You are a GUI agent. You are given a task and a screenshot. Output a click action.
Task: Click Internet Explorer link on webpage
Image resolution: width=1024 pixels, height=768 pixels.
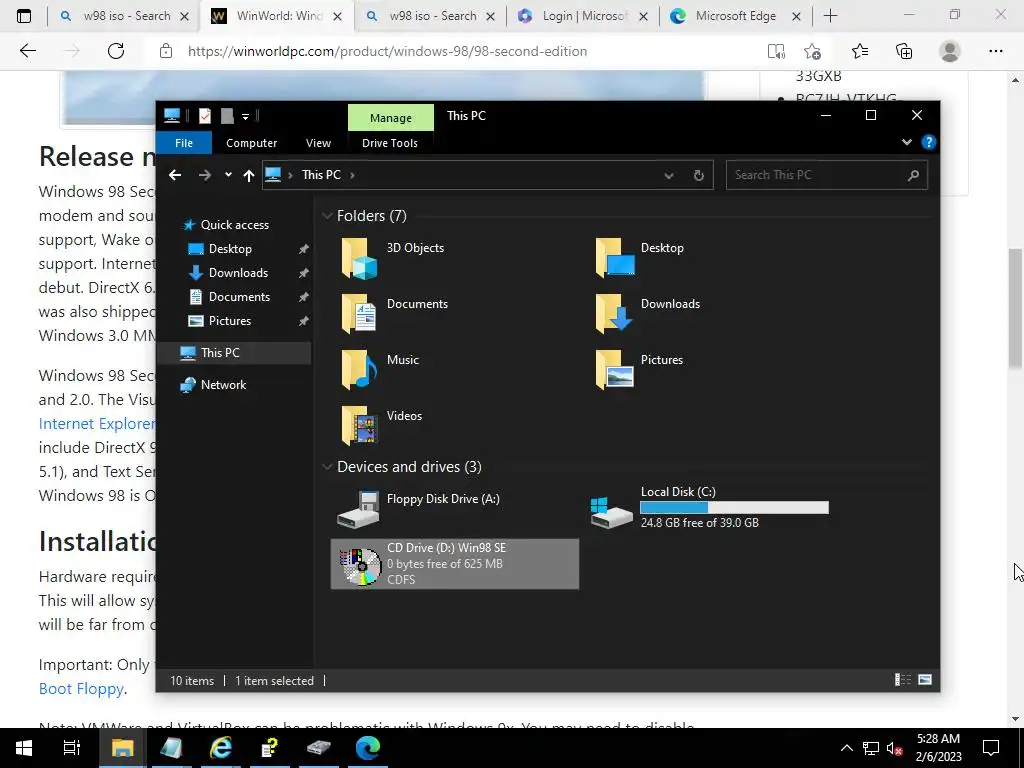click(97, 424)
